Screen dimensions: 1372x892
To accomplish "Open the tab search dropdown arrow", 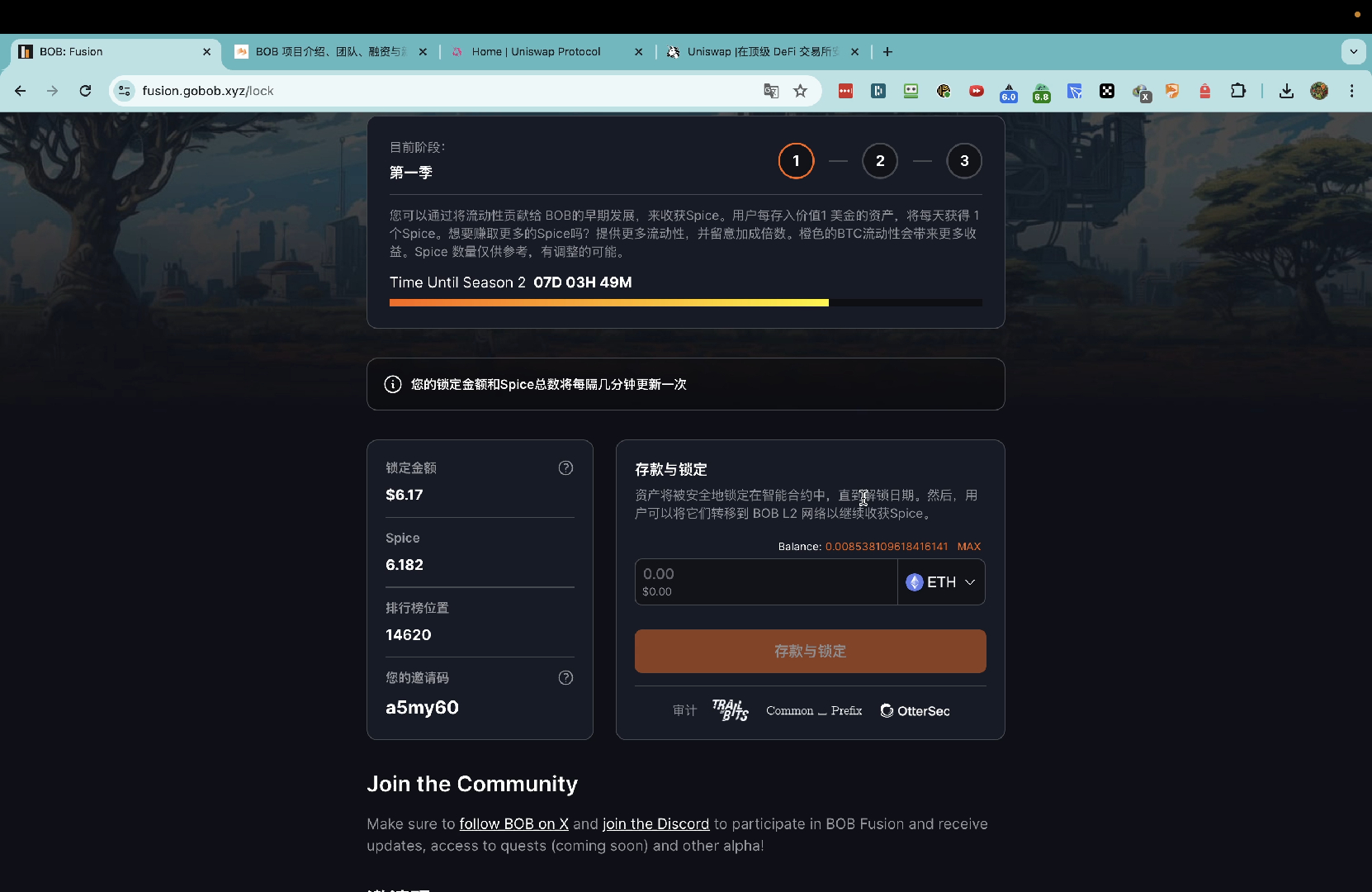I will click(1354, 51).
